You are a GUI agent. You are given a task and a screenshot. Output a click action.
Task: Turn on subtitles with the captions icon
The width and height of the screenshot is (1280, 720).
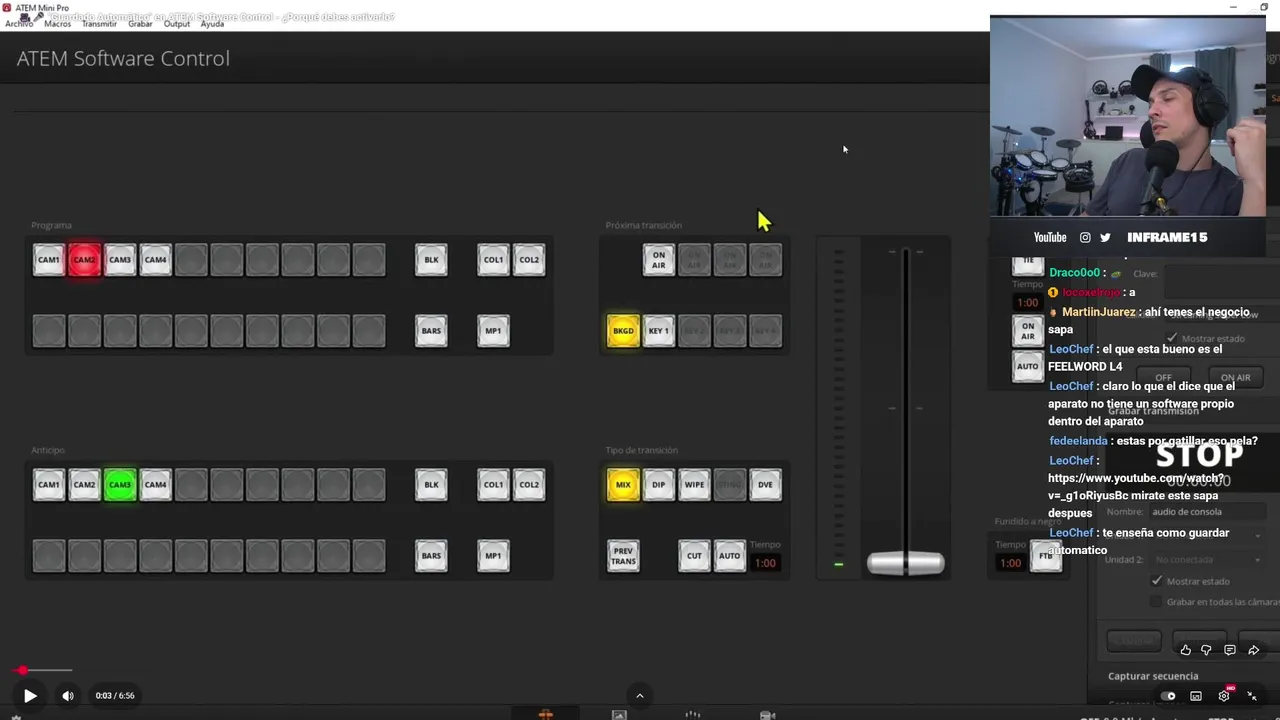coord(1196,696)
